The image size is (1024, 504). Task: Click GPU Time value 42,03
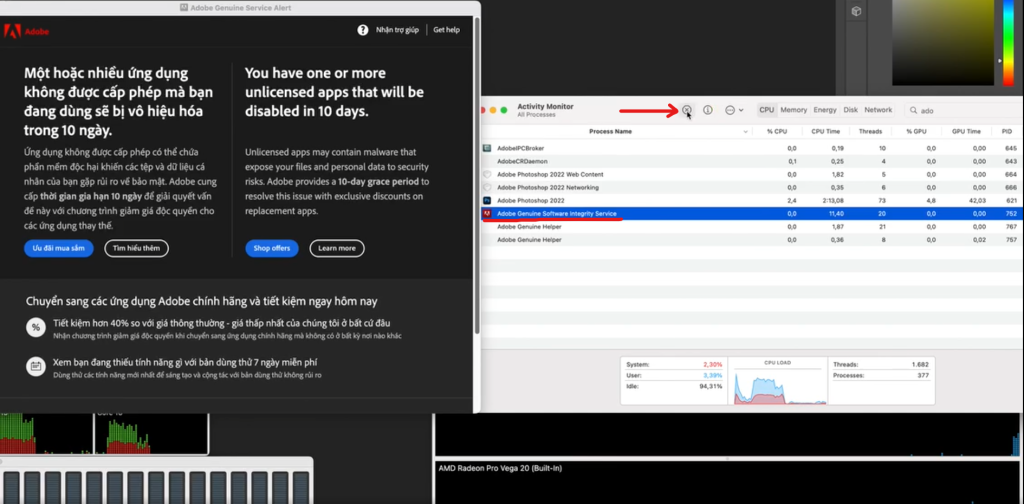[x=977, y=200]
